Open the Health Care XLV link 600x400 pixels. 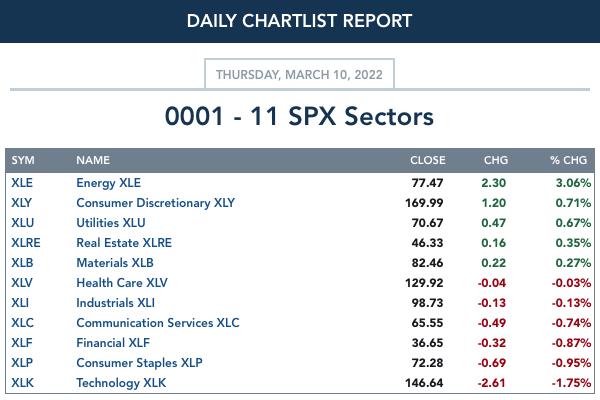(122, 283)
